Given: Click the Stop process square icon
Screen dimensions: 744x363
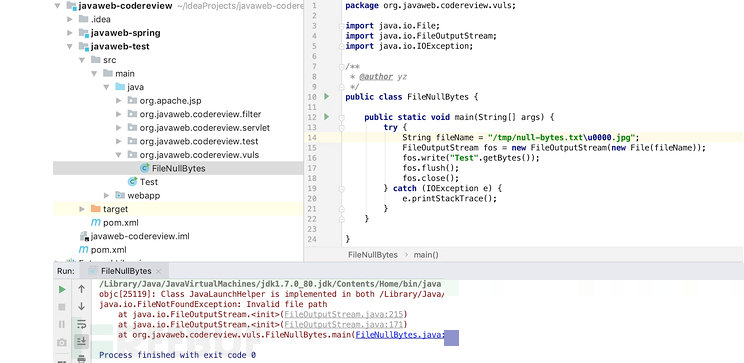Looking at the screenshot, I should tap(62, 307).
